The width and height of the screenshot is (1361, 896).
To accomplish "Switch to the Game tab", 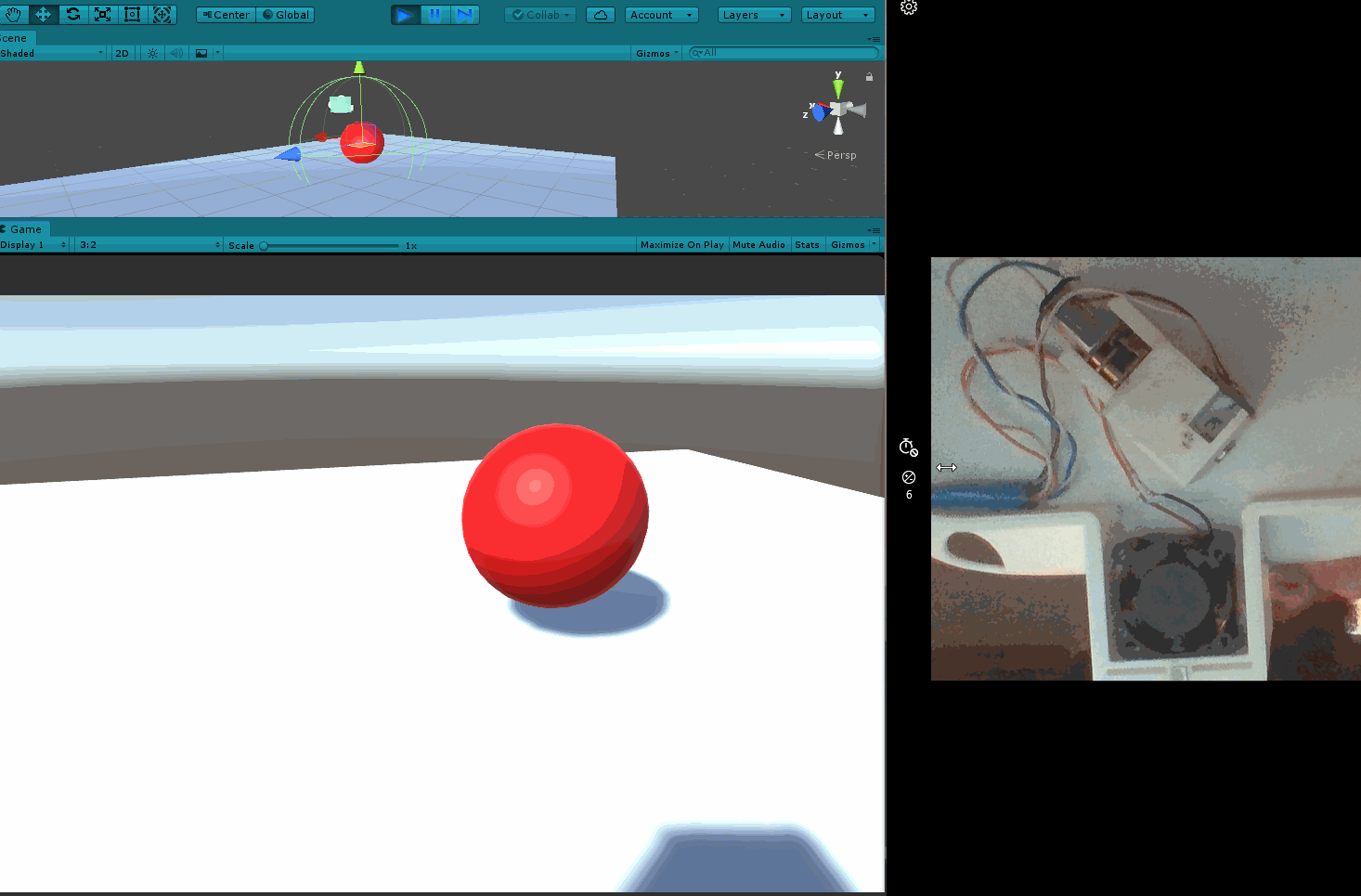I will [x=24, y=228].
